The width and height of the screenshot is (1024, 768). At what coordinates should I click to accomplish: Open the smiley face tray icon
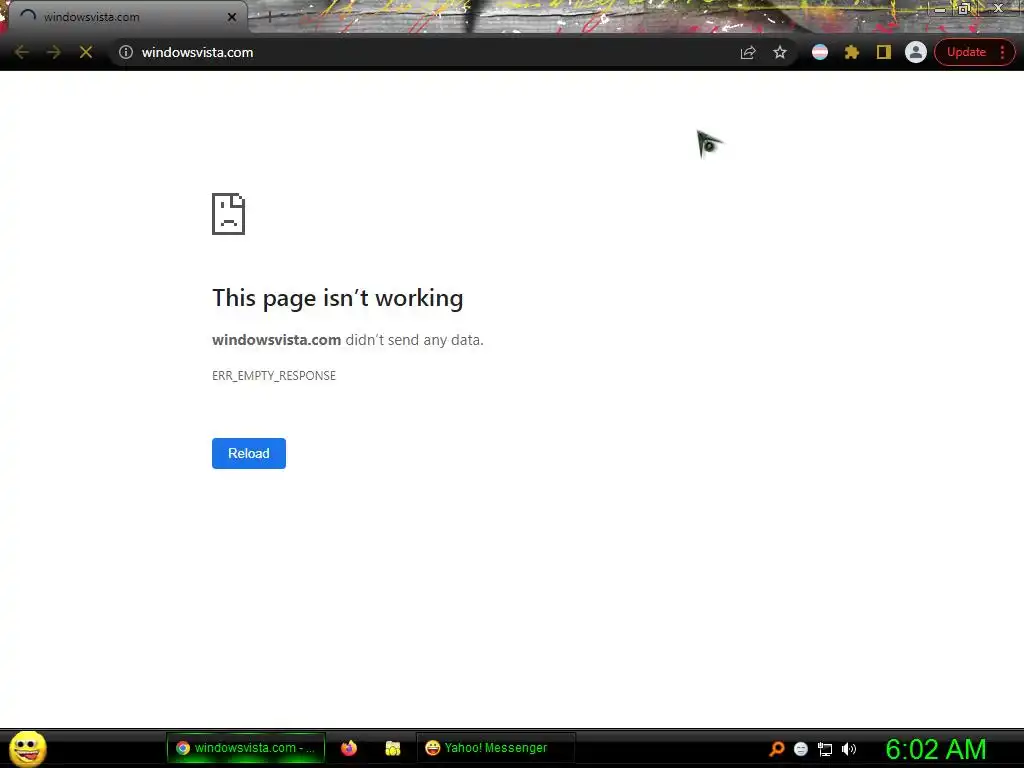click(x=801, y=749)
